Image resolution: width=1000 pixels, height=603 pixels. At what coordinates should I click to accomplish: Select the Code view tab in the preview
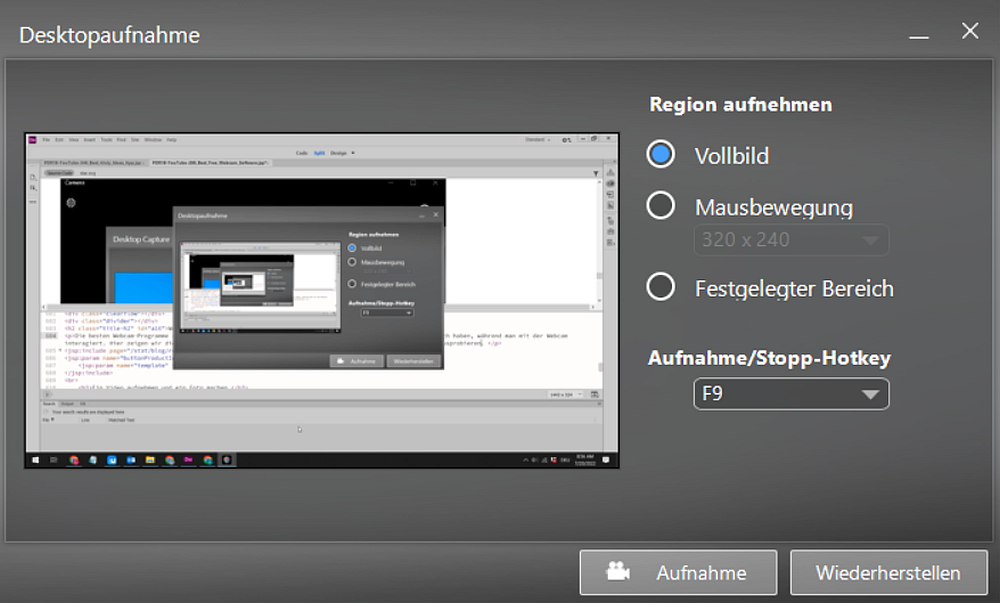pos(302,153)
